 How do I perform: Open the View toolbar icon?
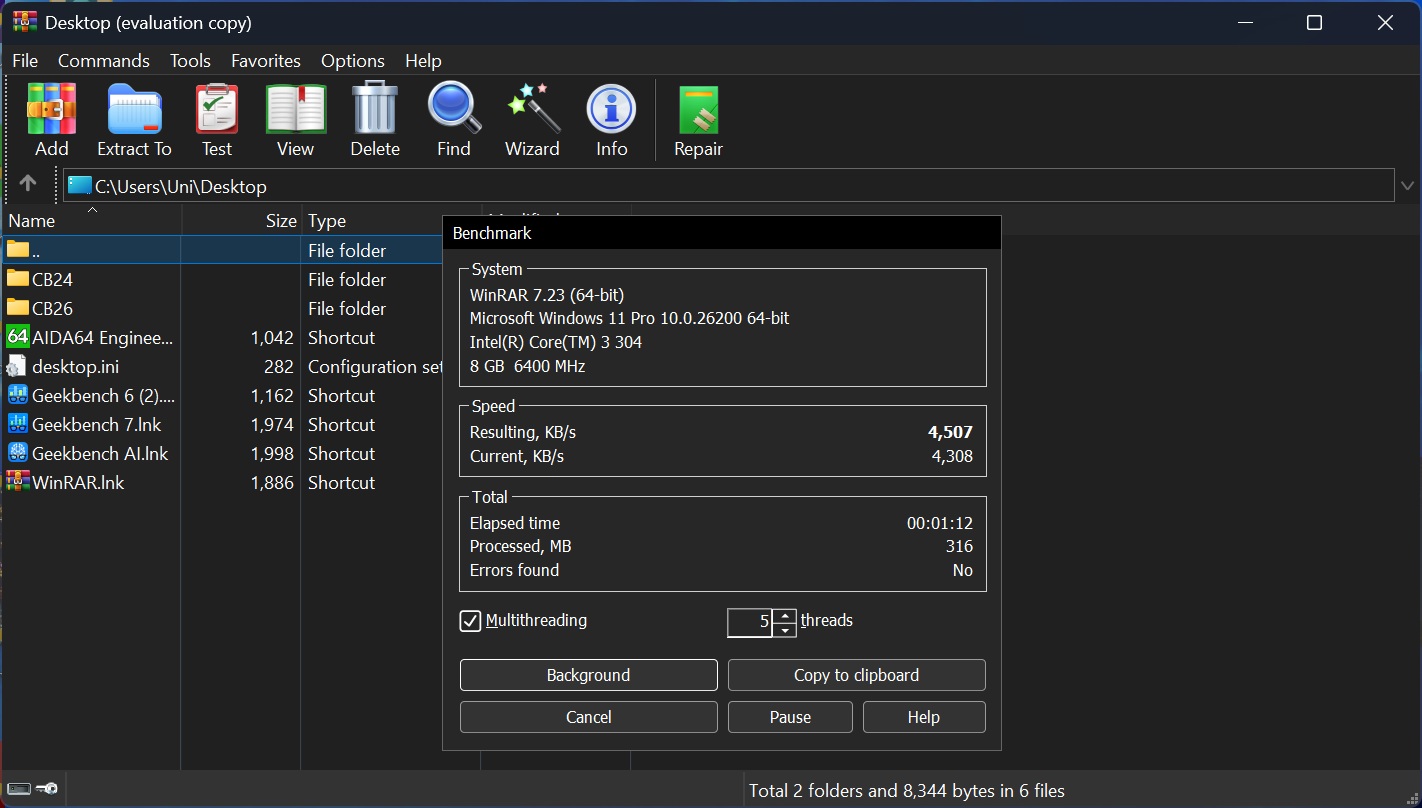(295, 109)
